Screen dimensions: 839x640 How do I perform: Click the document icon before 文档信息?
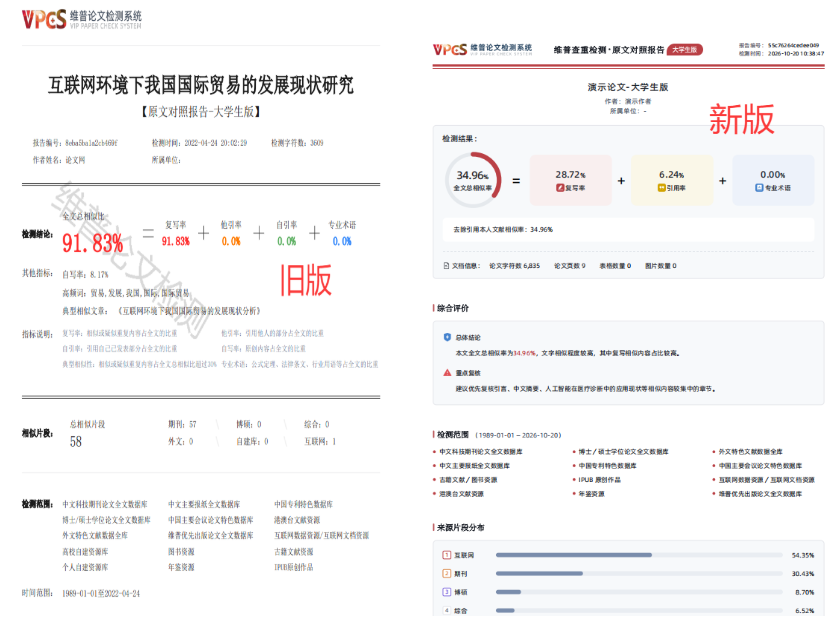click(446, 266)
